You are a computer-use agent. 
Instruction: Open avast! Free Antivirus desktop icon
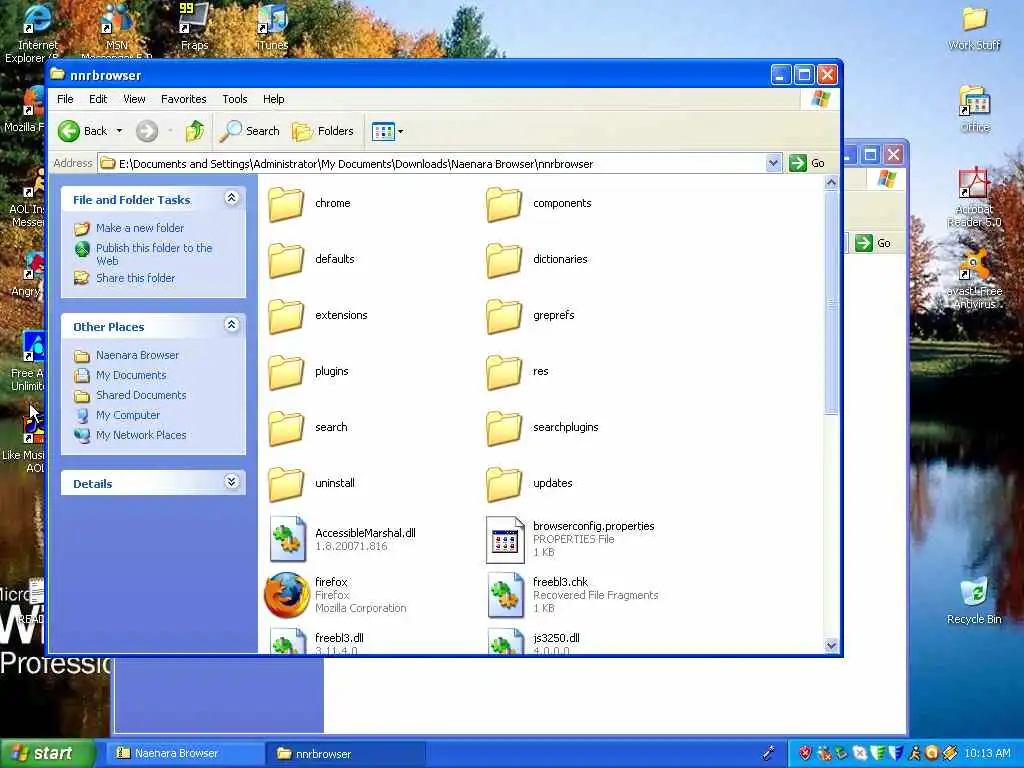974,278
